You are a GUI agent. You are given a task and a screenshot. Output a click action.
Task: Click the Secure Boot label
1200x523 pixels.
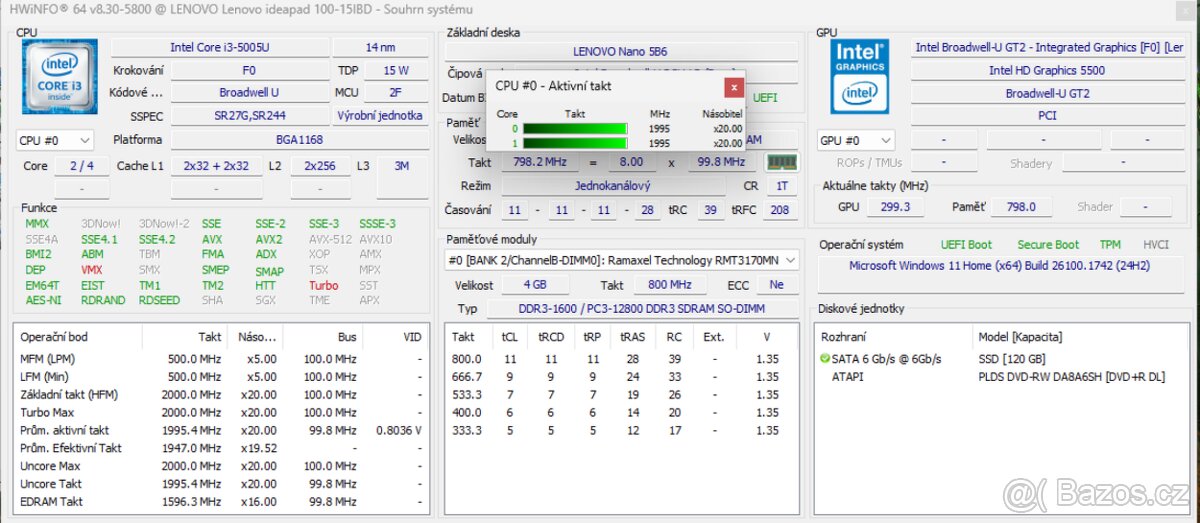tap(1048, 245)
